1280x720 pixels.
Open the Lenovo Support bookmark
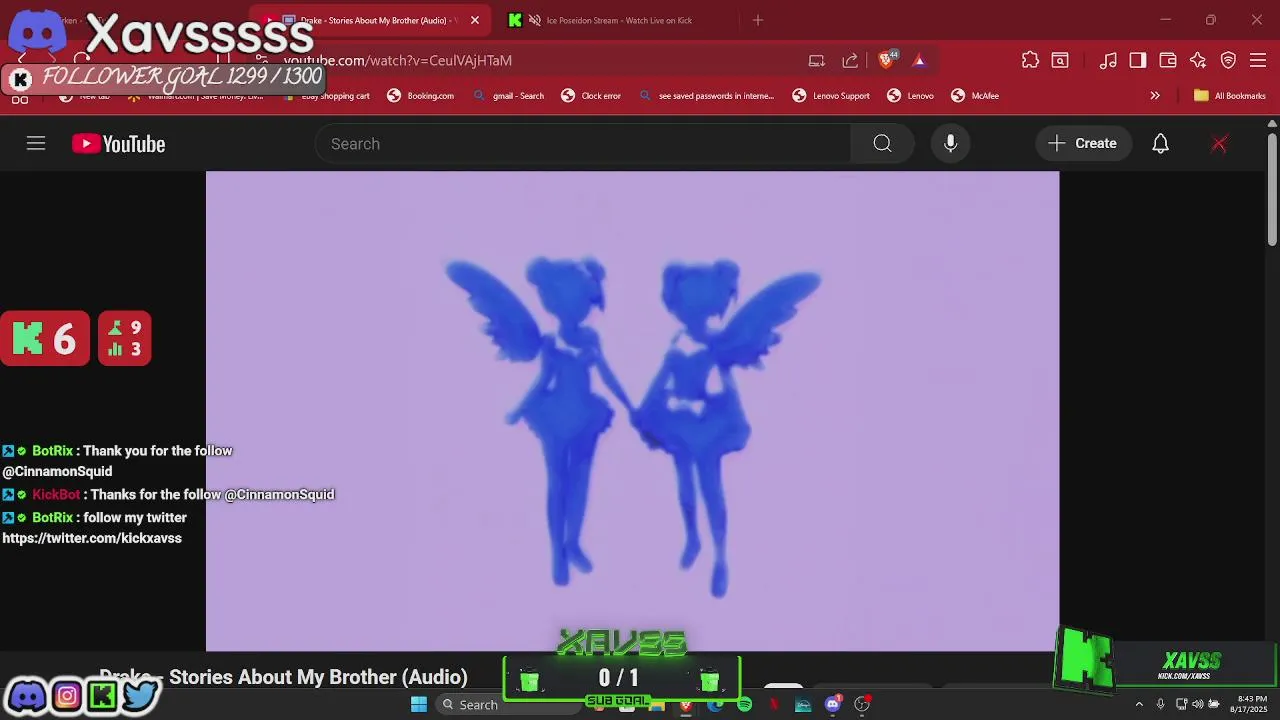click(x=831, y=96)
